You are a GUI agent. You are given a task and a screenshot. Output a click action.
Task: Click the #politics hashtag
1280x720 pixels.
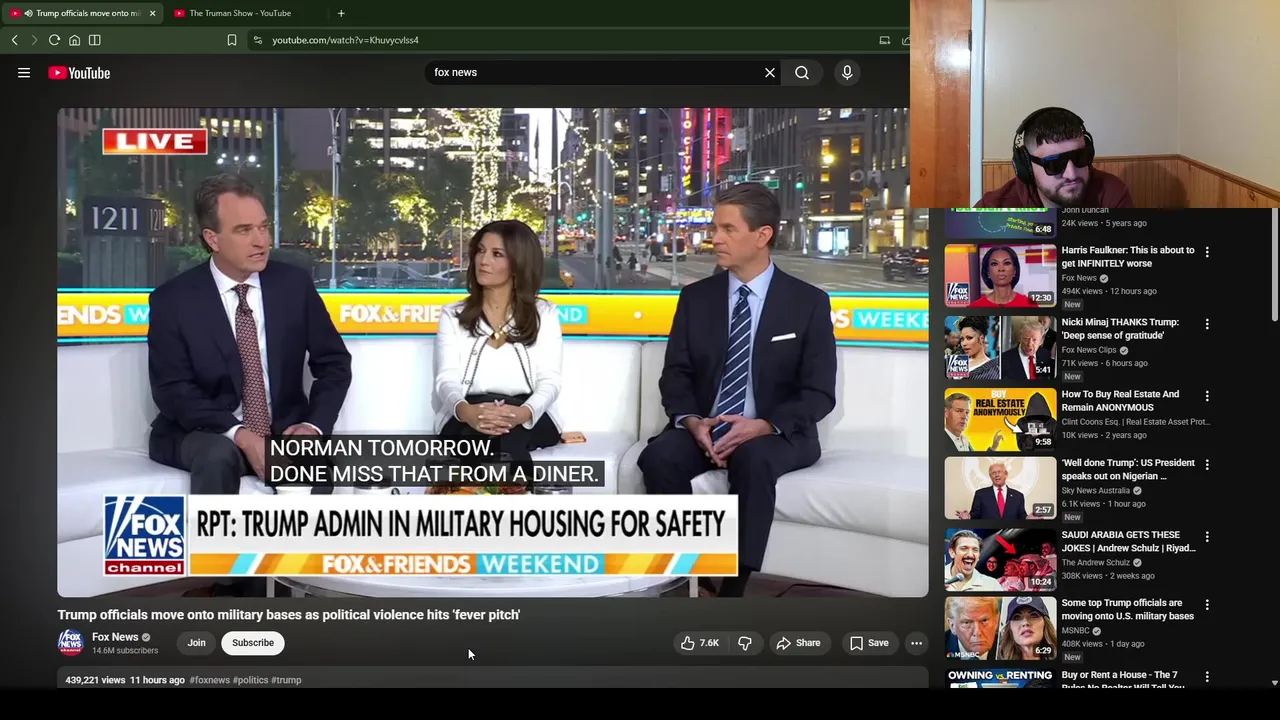pos(250,680)
